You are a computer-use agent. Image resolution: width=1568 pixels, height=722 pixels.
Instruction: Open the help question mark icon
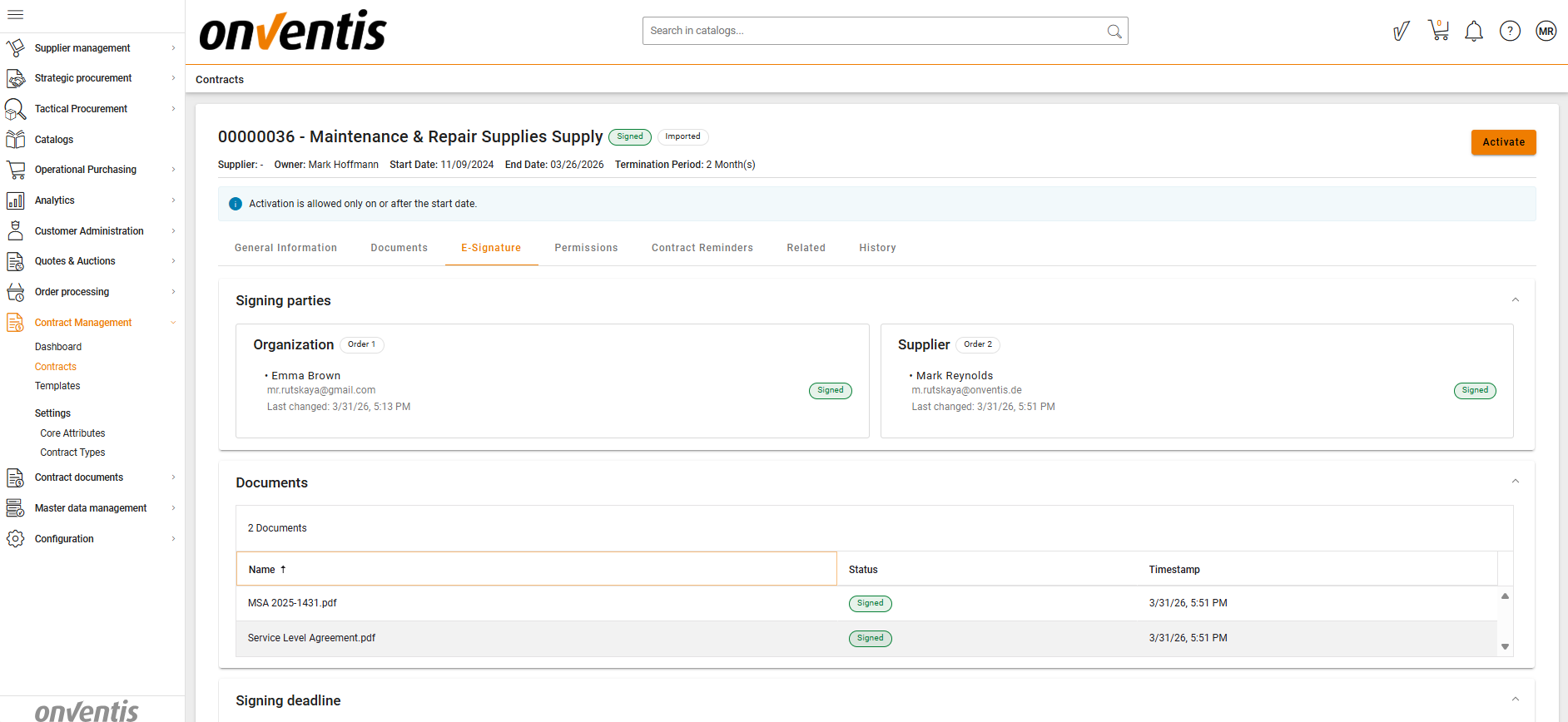pyautogui.click(x=1510, y=32)
